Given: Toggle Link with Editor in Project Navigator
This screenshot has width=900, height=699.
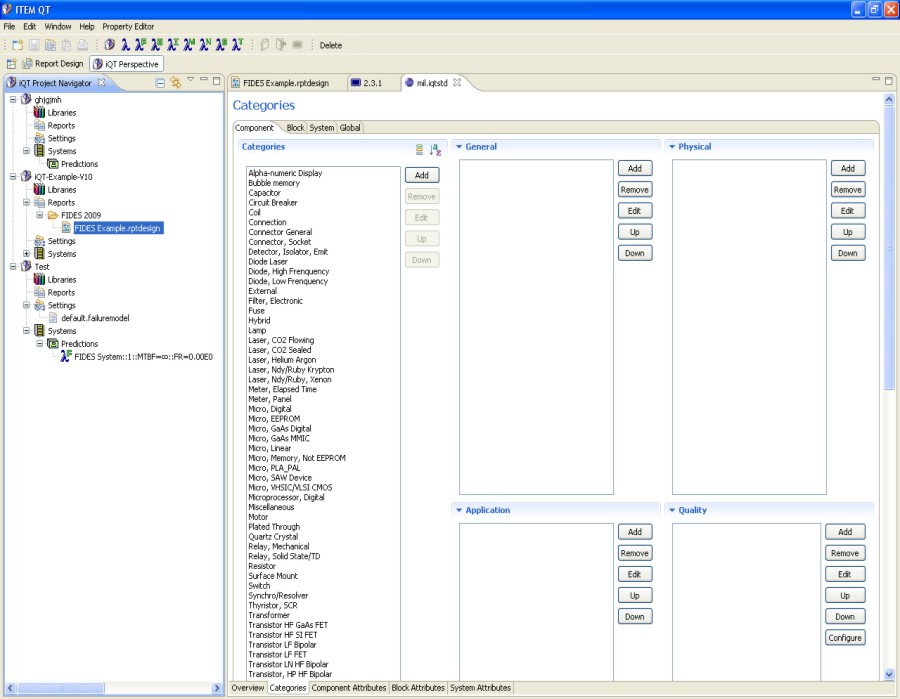Looking at the screenshot, I should 175,82.
